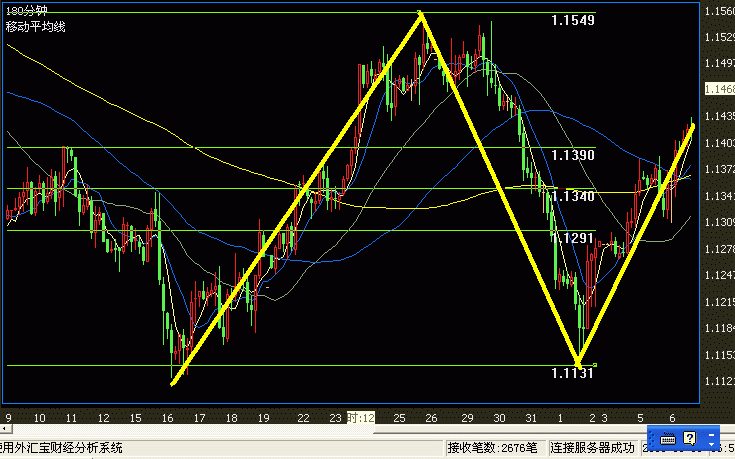The image size is (735, 459).
Task: Minimize the language bar with dash button
Action: point(712,435)
